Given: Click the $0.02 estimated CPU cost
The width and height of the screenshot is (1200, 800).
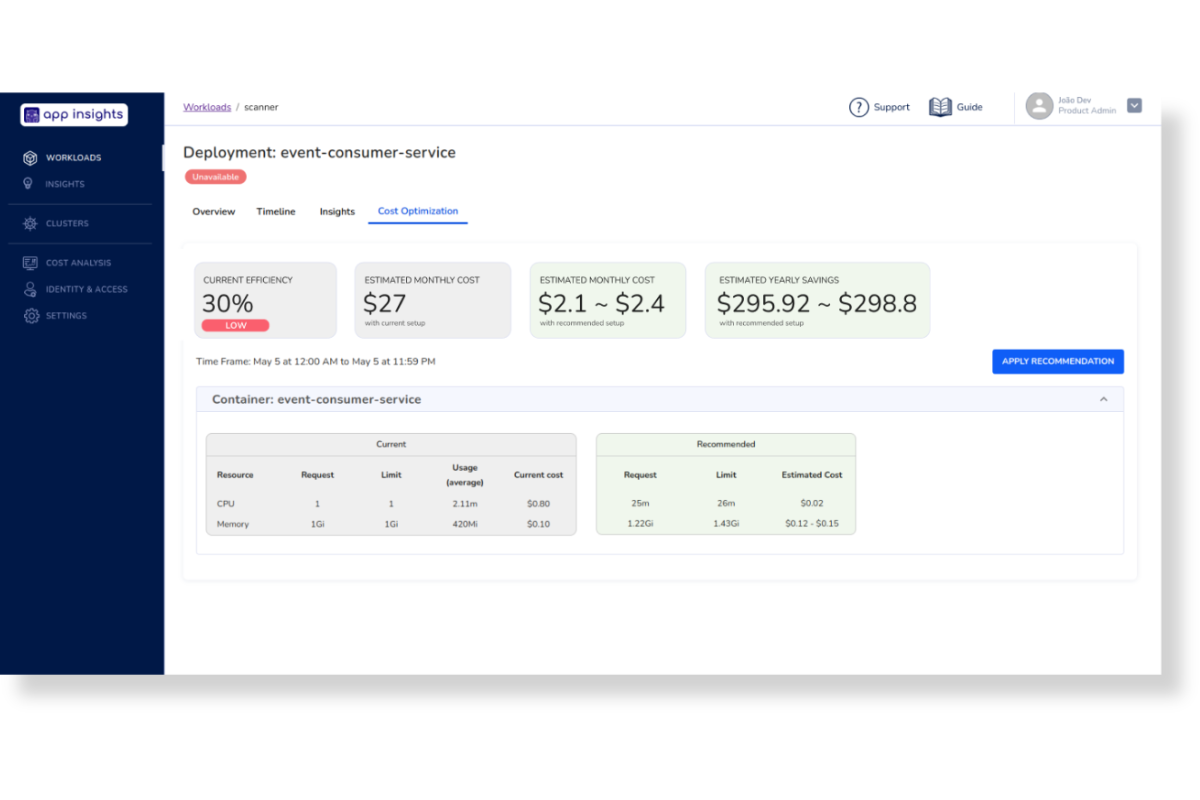Looking at the screenshot, I should tap(812, 504).
